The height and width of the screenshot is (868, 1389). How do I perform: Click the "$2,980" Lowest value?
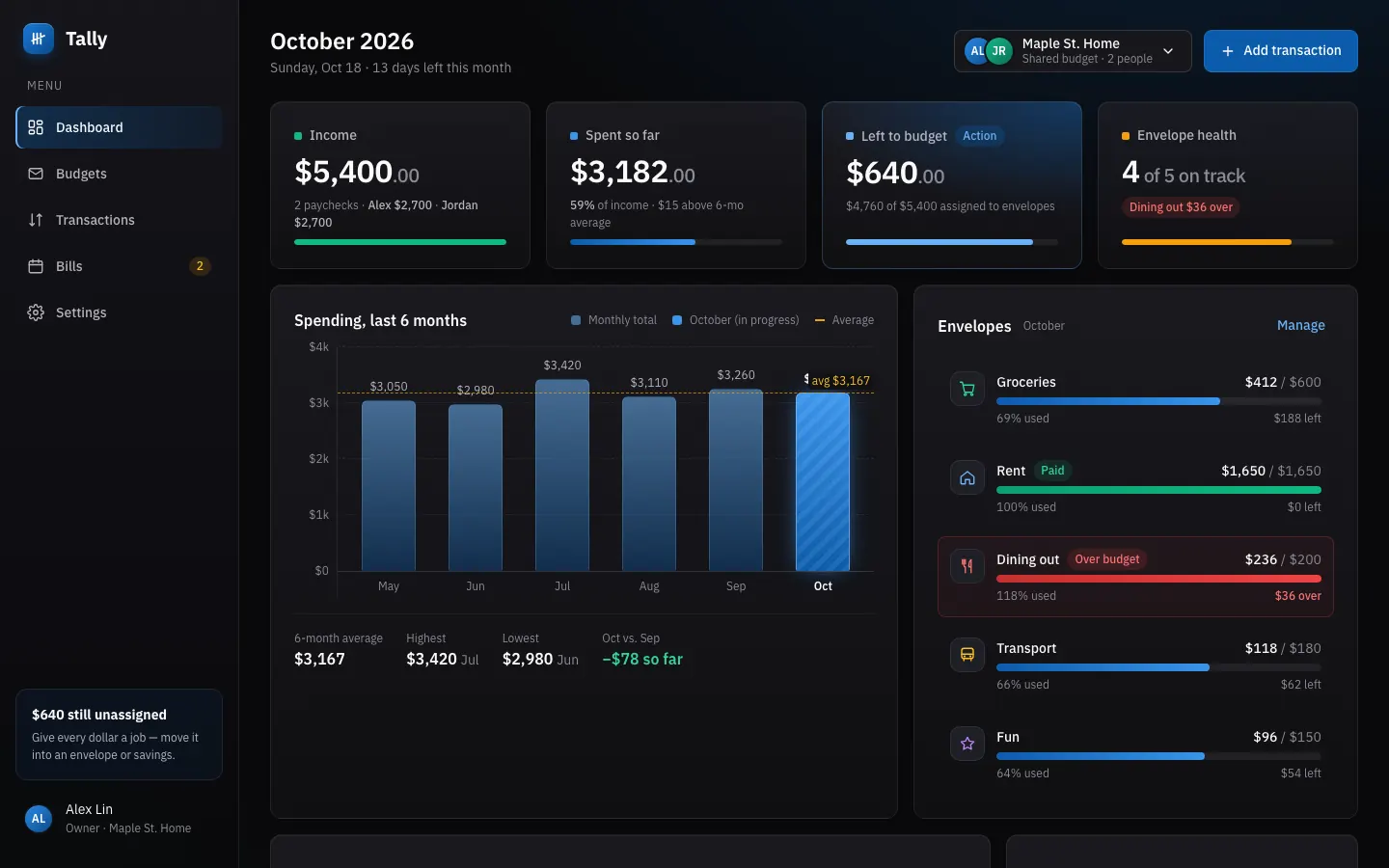coord(528,660)
